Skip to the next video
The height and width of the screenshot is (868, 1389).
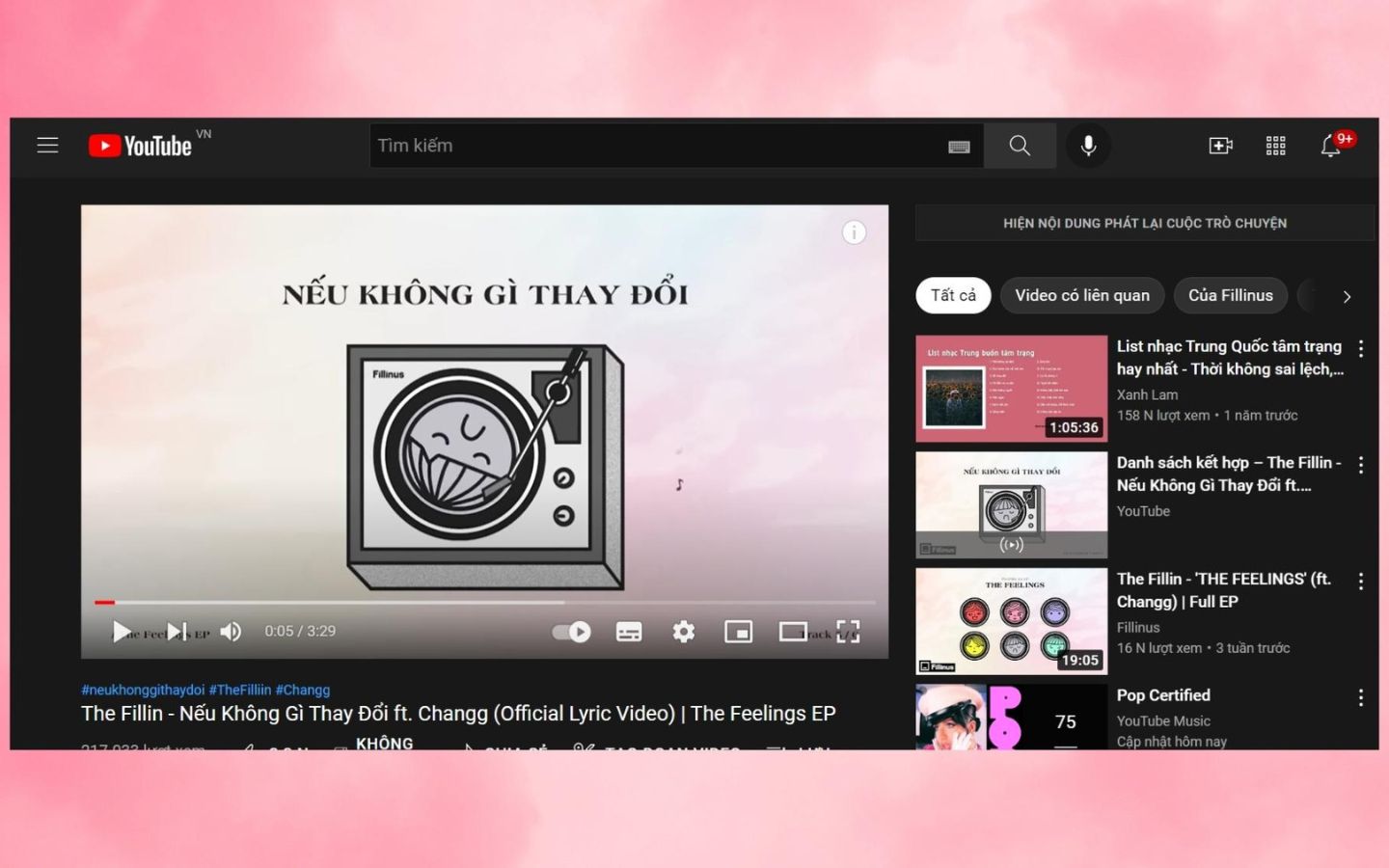click(x=177, y=632)
